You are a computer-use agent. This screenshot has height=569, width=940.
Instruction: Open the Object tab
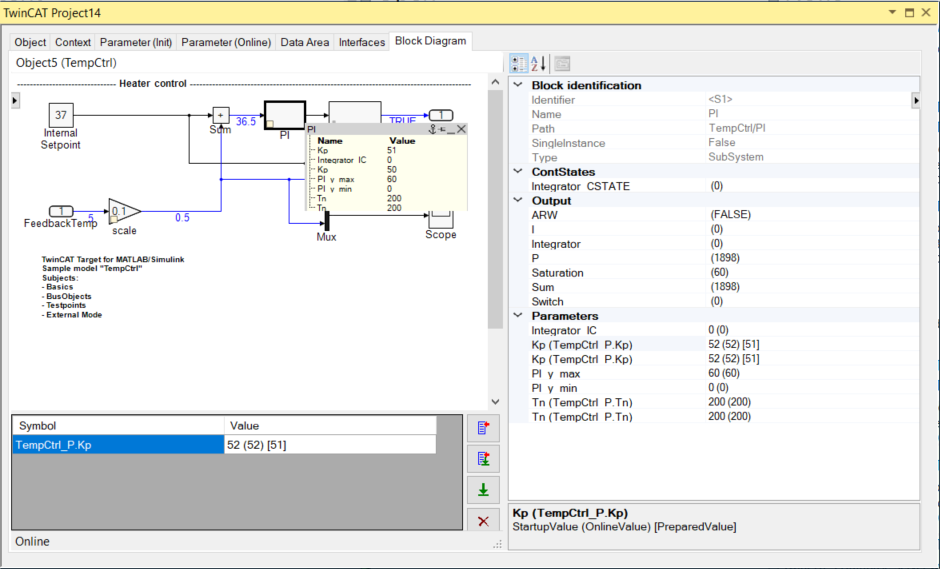[30, 42]
